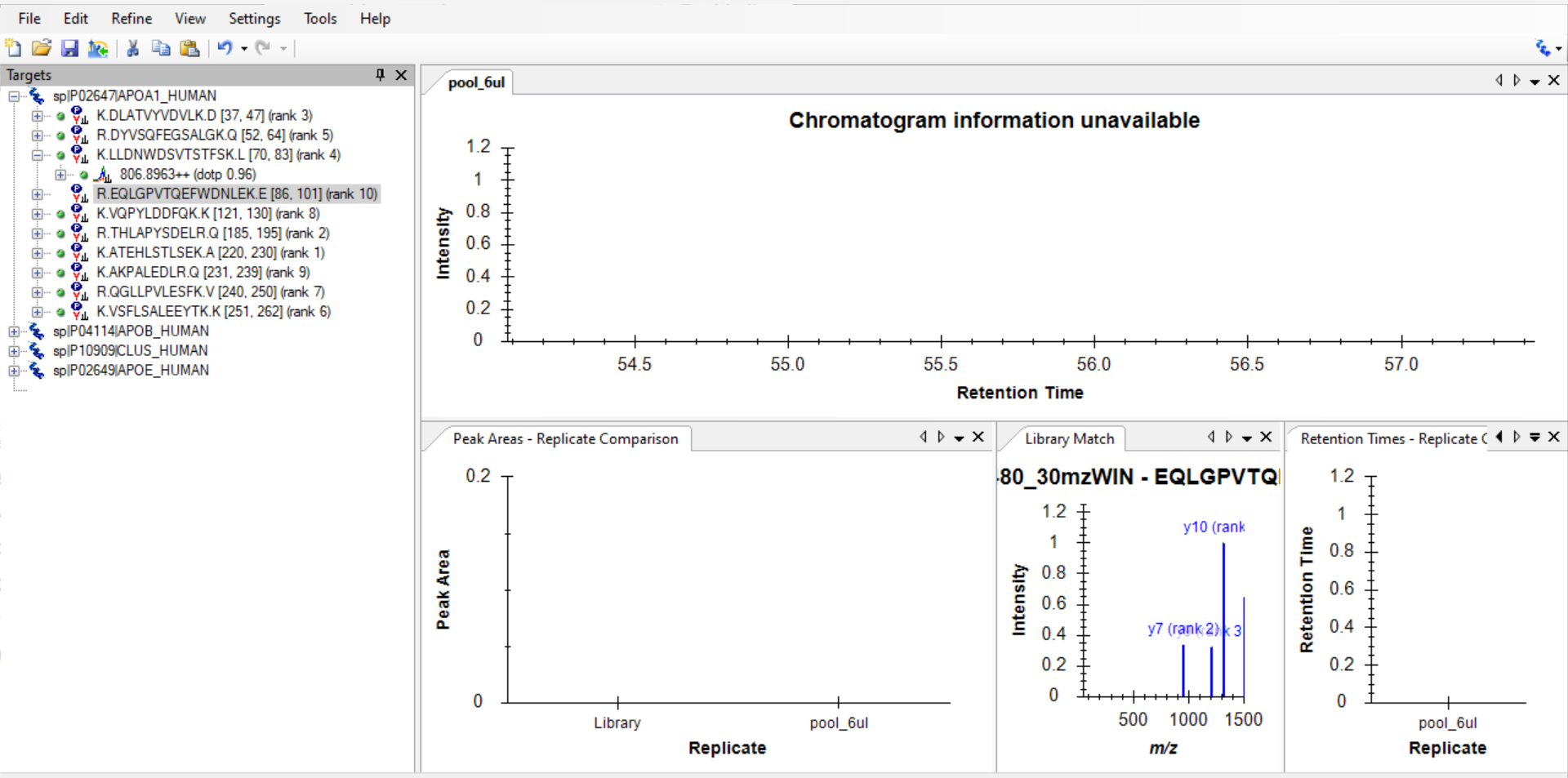Select the Library Match tab
This screenshot has height=778, width=1568.
click(1069, 439)
